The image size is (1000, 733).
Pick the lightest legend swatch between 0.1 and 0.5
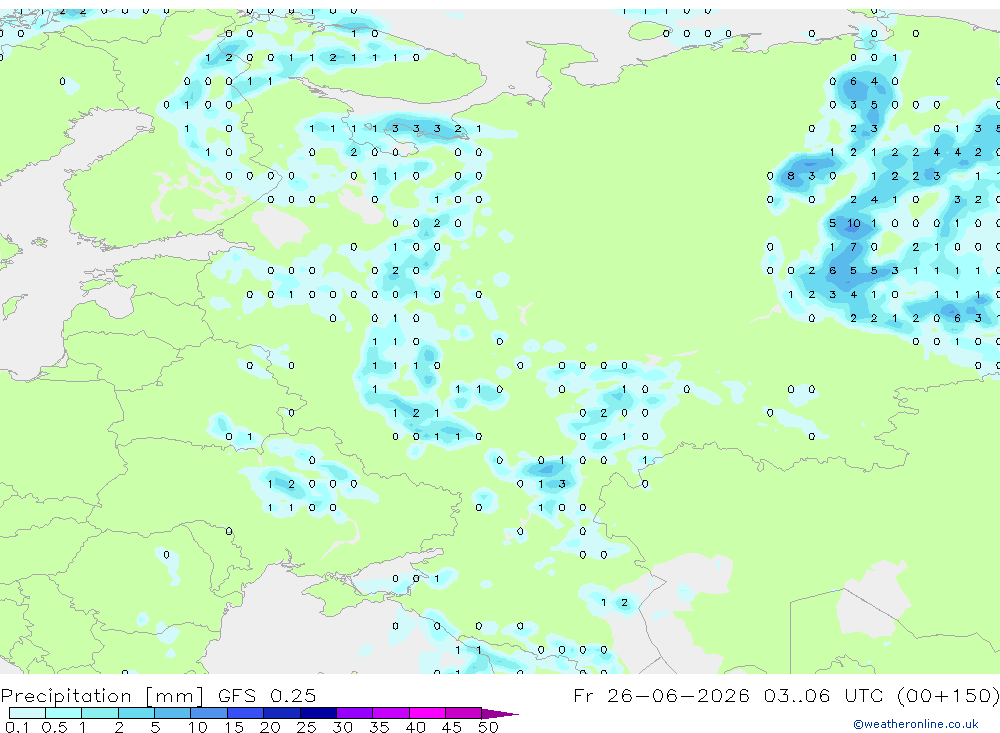[x=27, y=713]
